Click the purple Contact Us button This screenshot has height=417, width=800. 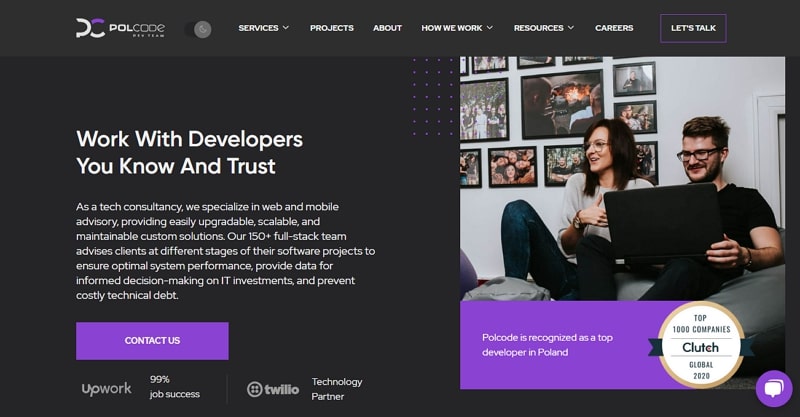(152, 340)
